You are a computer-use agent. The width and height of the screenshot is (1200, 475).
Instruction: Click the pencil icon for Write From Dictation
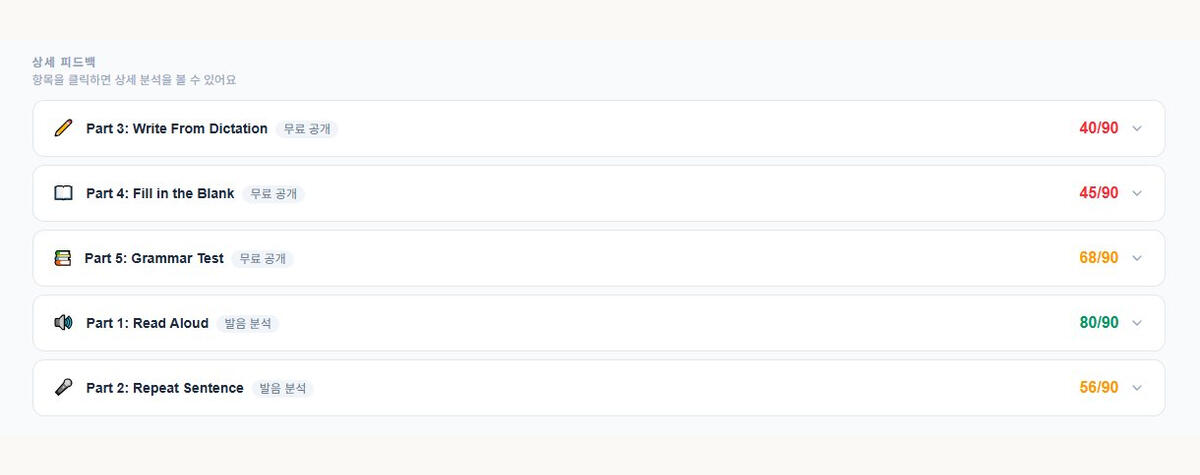pos(63,128)
